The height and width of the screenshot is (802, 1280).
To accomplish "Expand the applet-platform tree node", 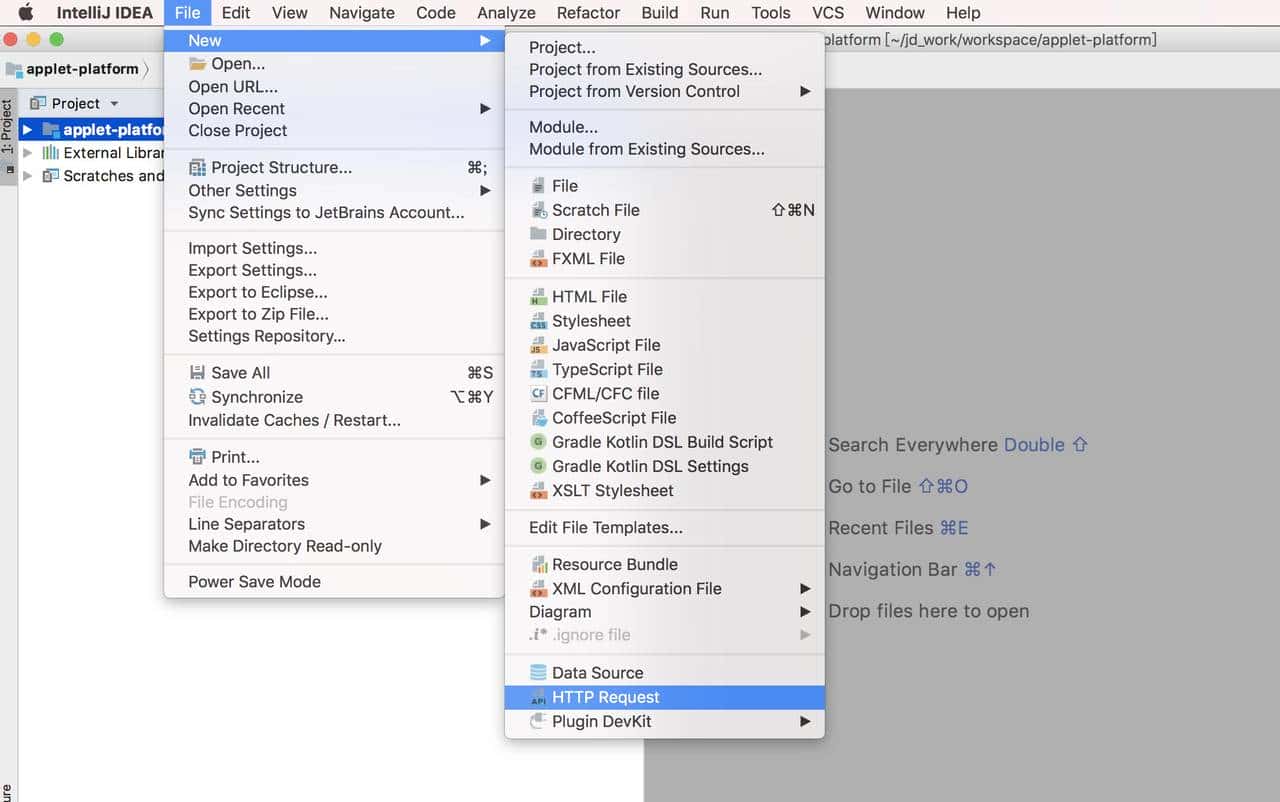I will (x=27, y=130).
